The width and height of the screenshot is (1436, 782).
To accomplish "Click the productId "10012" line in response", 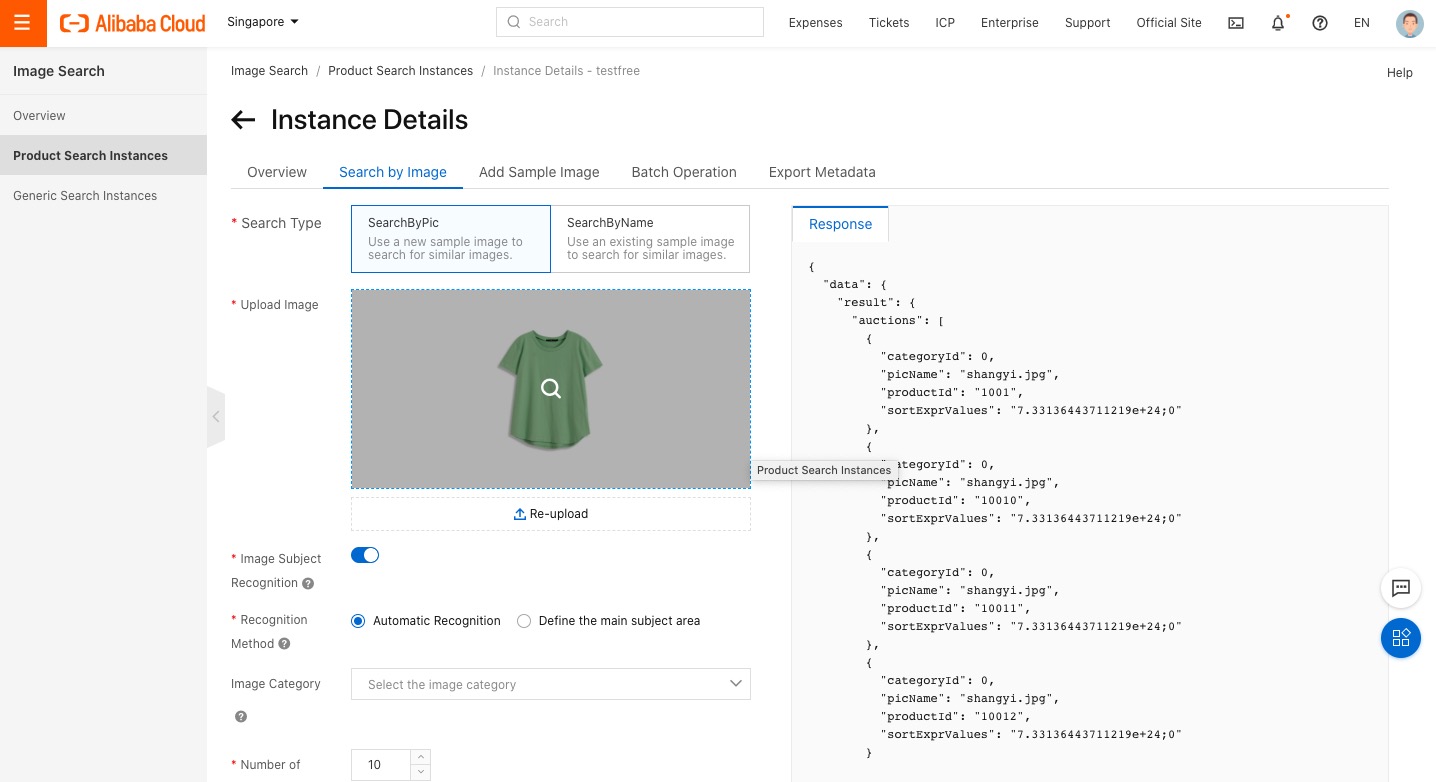I will tap(955, 717).
